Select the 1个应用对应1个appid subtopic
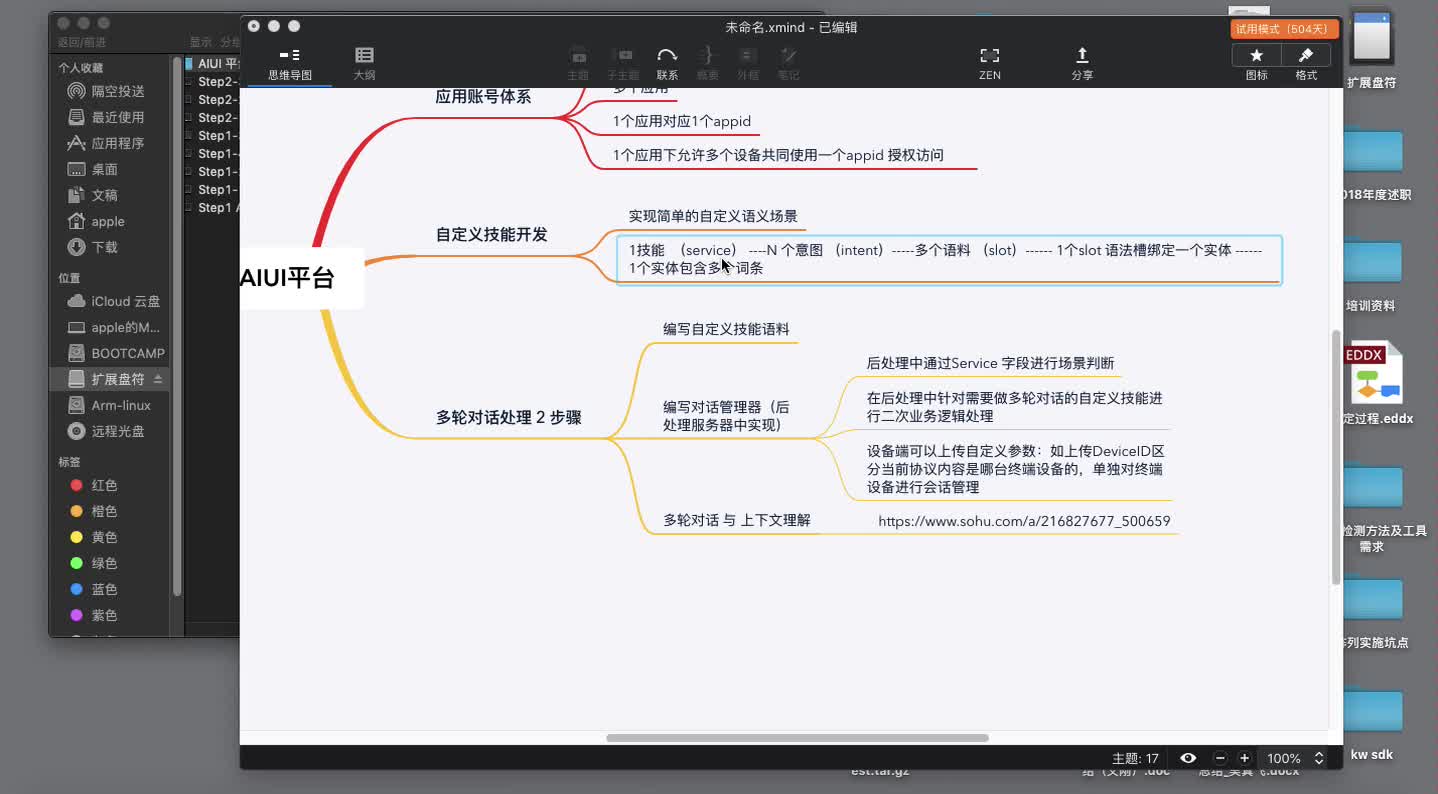 point(682,121)
